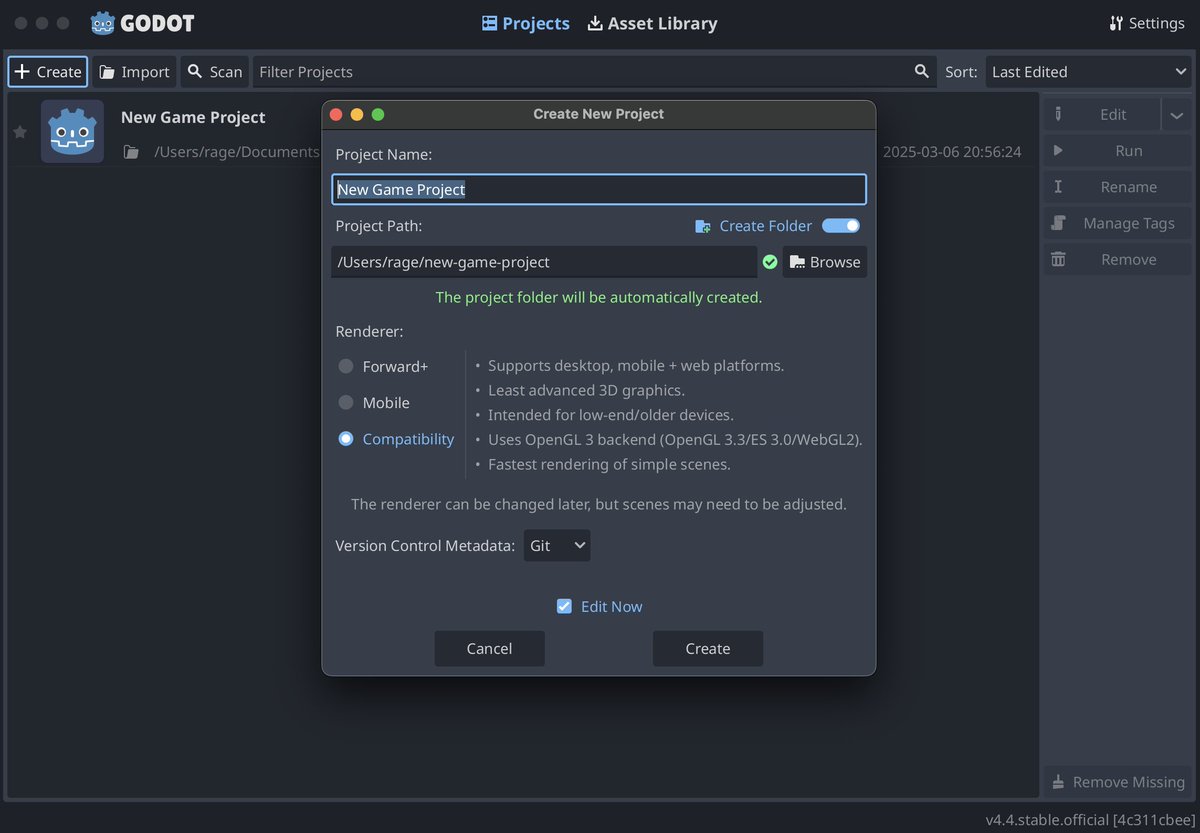Image resolution: width=1200 pixels, height=833 pixels.
Task: Open Settings in the top right
Action: pos(1147,23)
